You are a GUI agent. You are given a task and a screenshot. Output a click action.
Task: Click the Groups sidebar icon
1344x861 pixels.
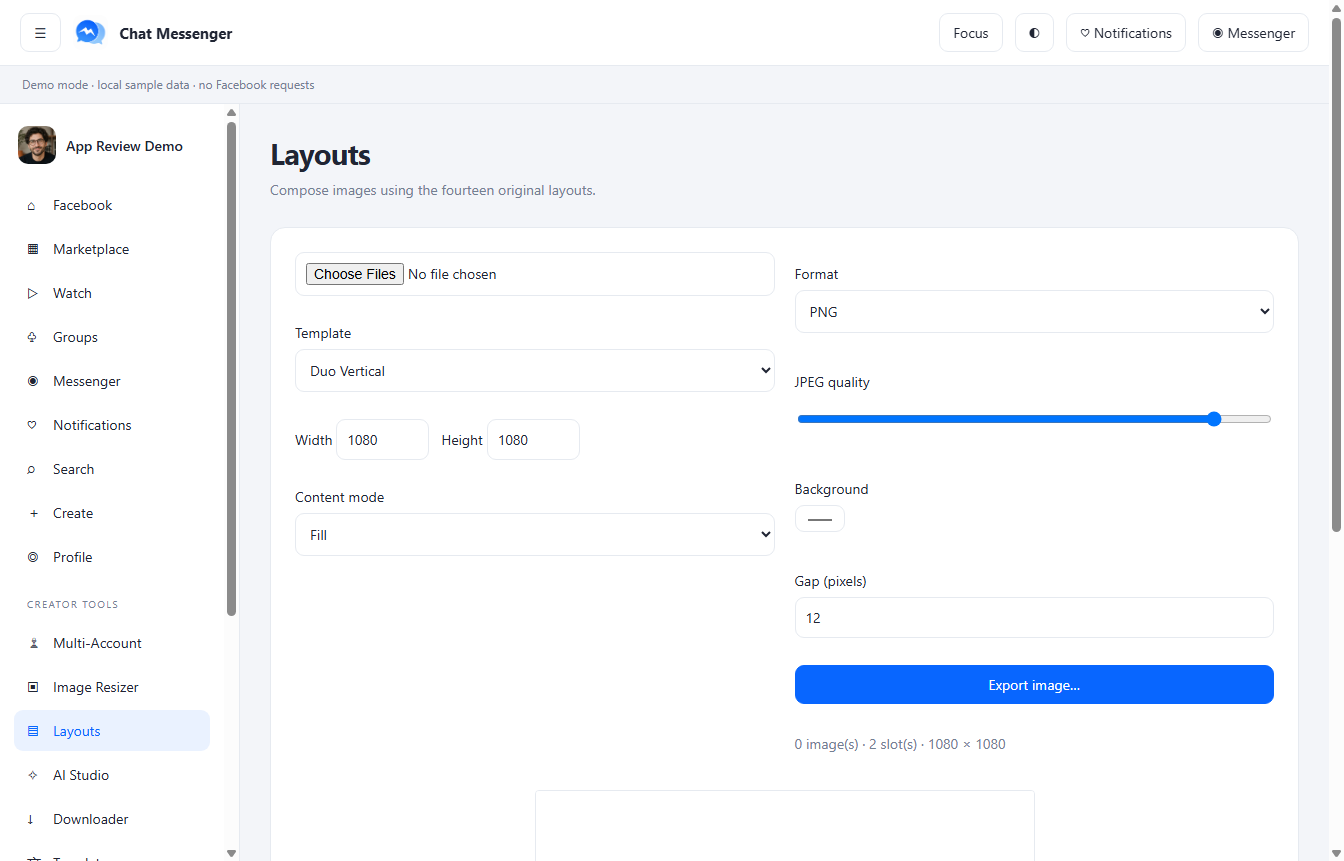tap(32, 337)
